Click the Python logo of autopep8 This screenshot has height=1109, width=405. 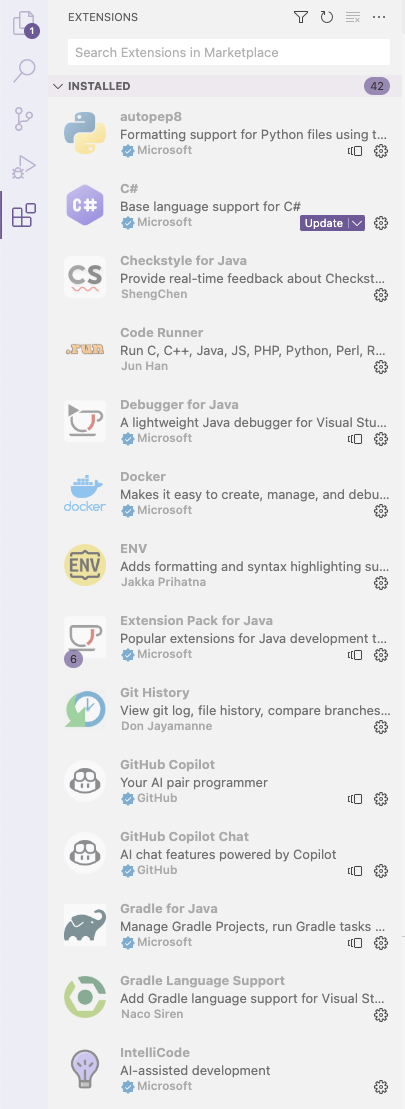click(x=85, y=133)
